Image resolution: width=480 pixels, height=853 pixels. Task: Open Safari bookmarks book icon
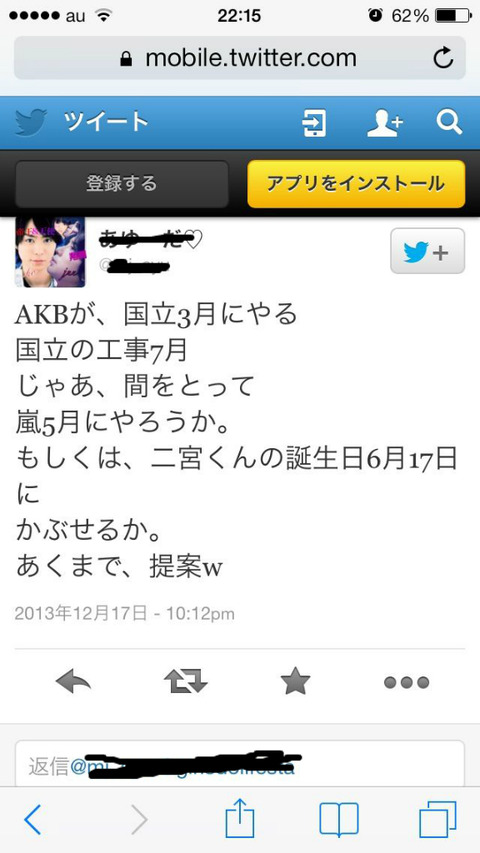point(339,820)
